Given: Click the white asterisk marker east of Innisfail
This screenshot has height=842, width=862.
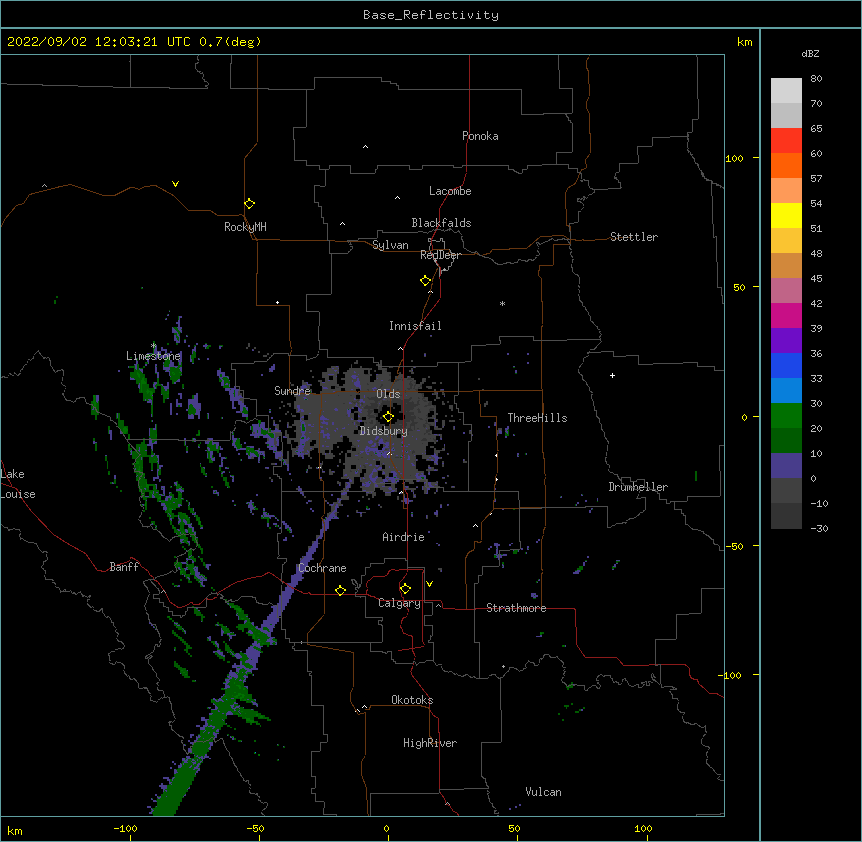Looking at the screenshot, I should [x=502, y=303].
